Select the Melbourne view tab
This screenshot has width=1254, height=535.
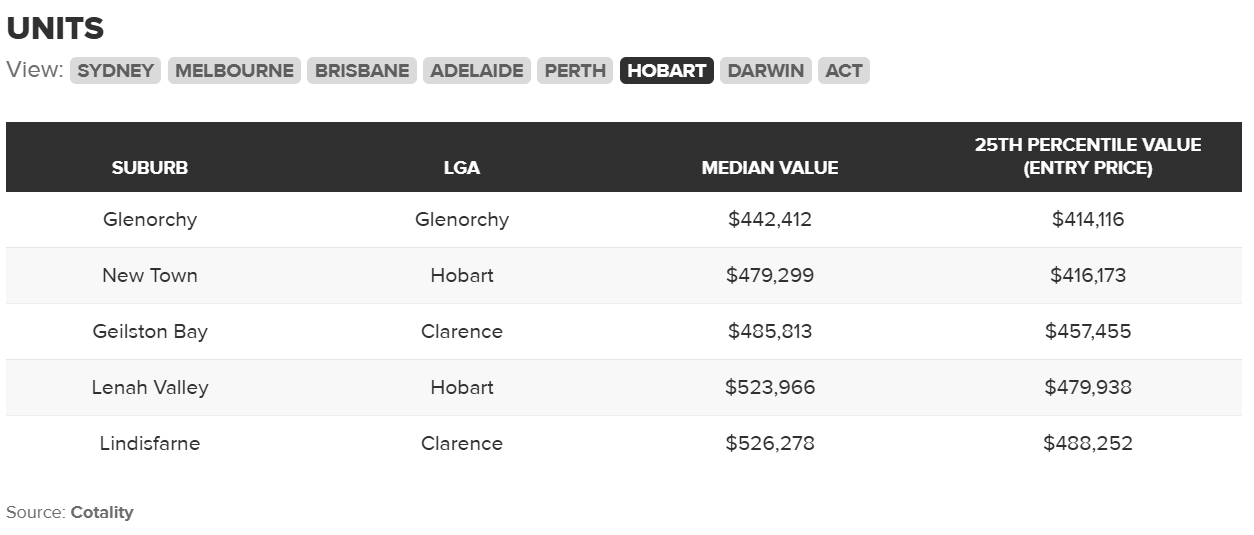tap(234, 71)
